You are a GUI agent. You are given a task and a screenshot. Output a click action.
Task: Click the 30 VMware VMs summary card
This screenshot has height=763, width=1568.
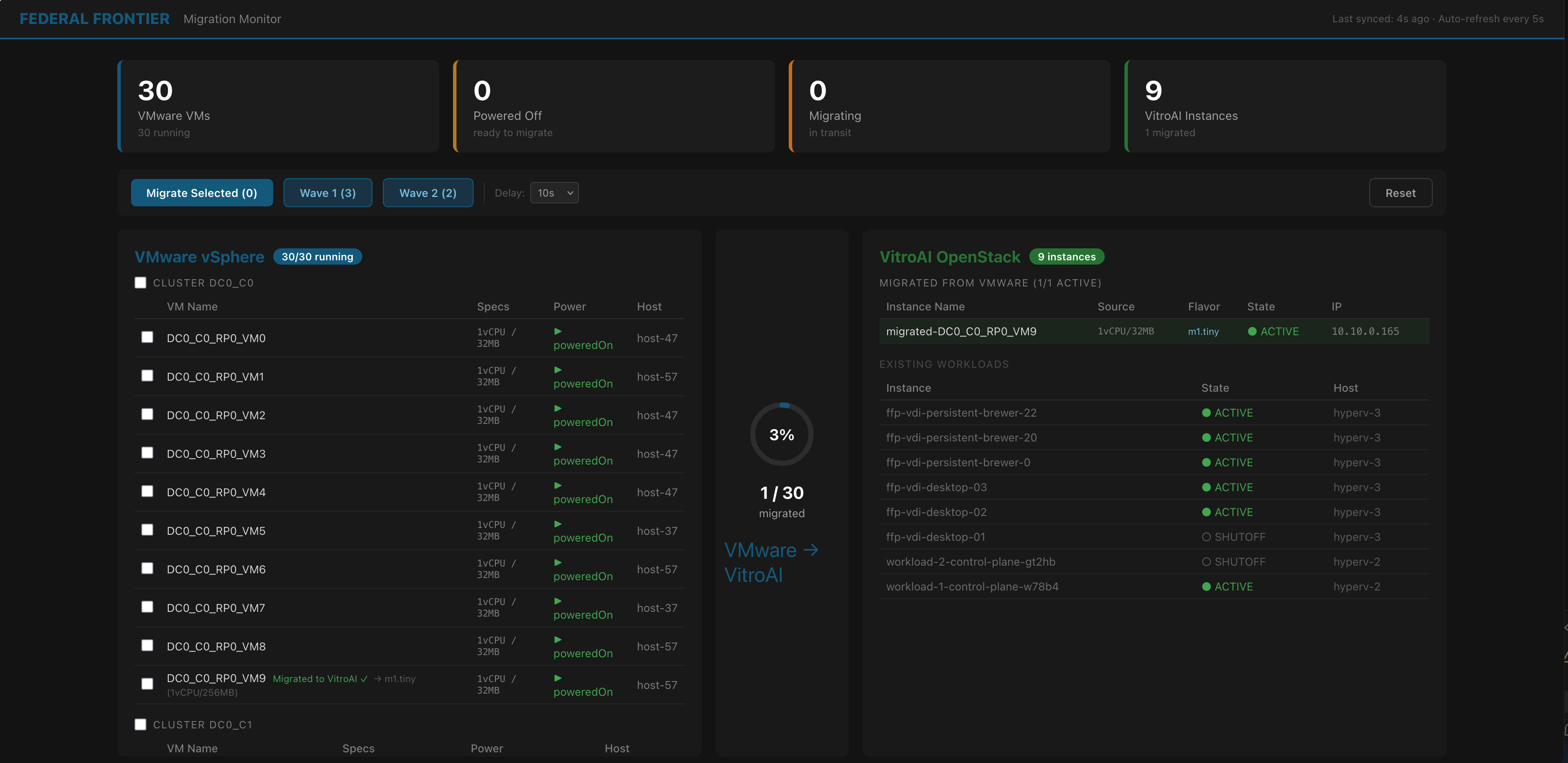click(x=278, y=106)
